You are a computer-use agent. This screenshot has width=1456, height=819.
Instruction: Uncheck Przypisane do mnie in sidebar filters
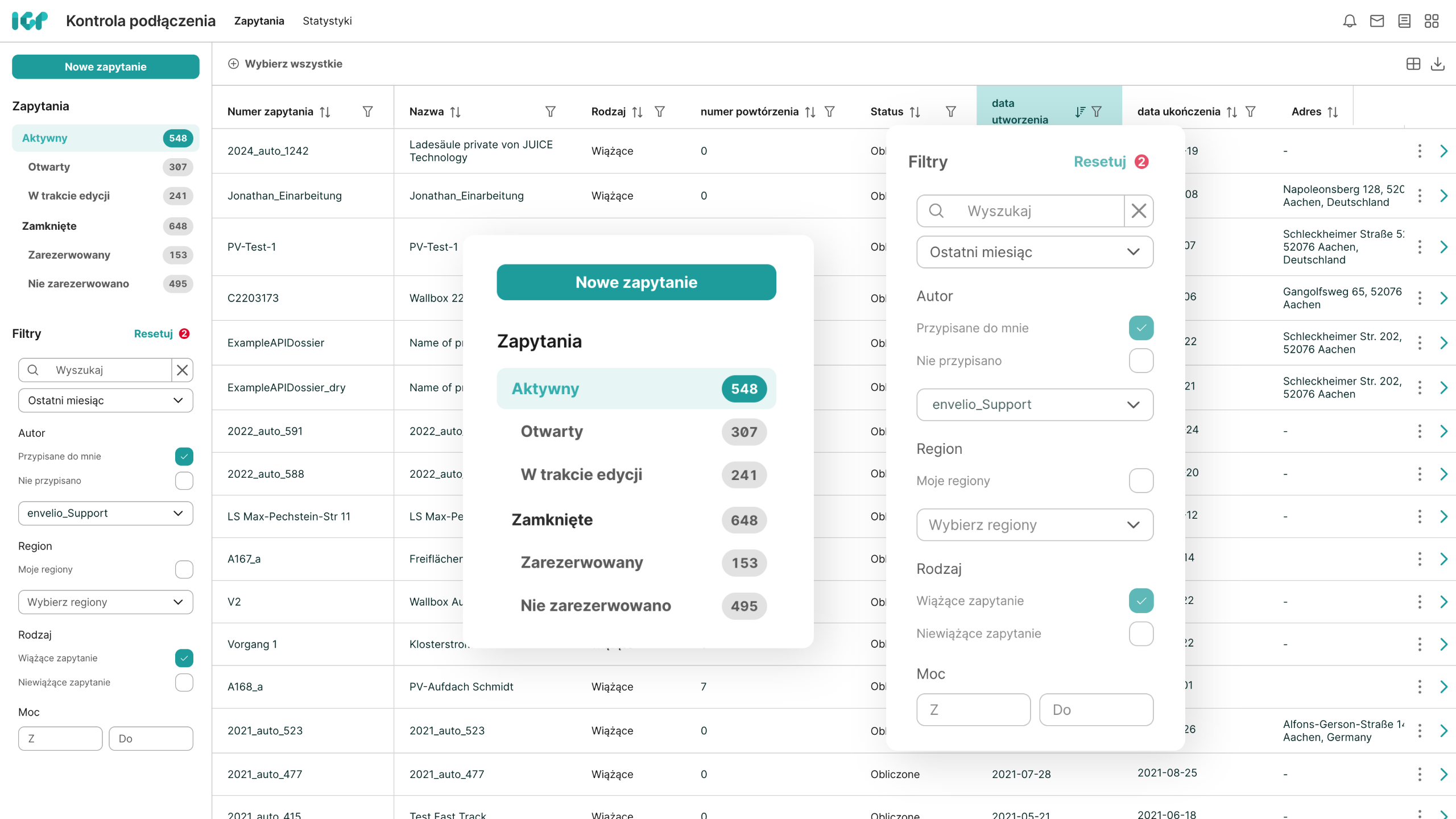pos(184,456)
